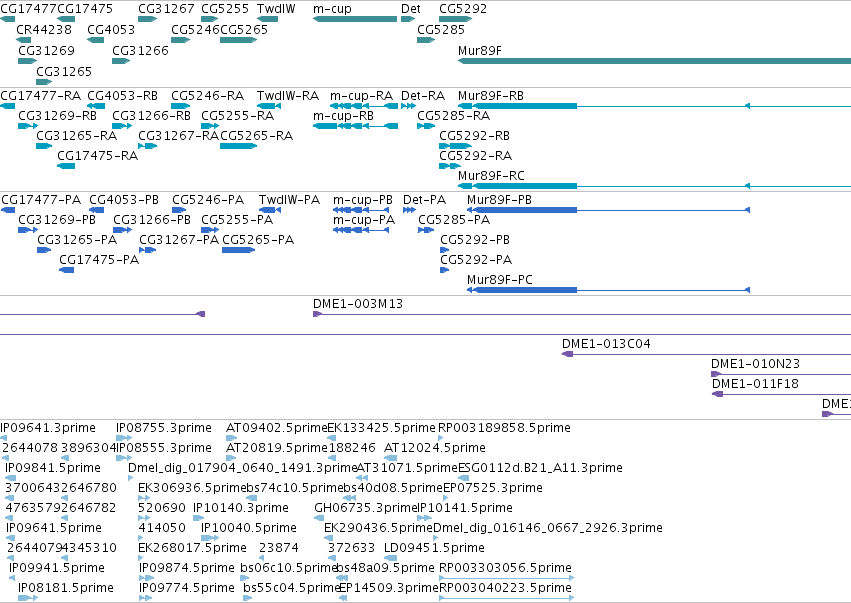Select the RP003040223.5prime EST label
Image resolution: width=851 pixels, height=603 pixels.
[x=505, y=588]
